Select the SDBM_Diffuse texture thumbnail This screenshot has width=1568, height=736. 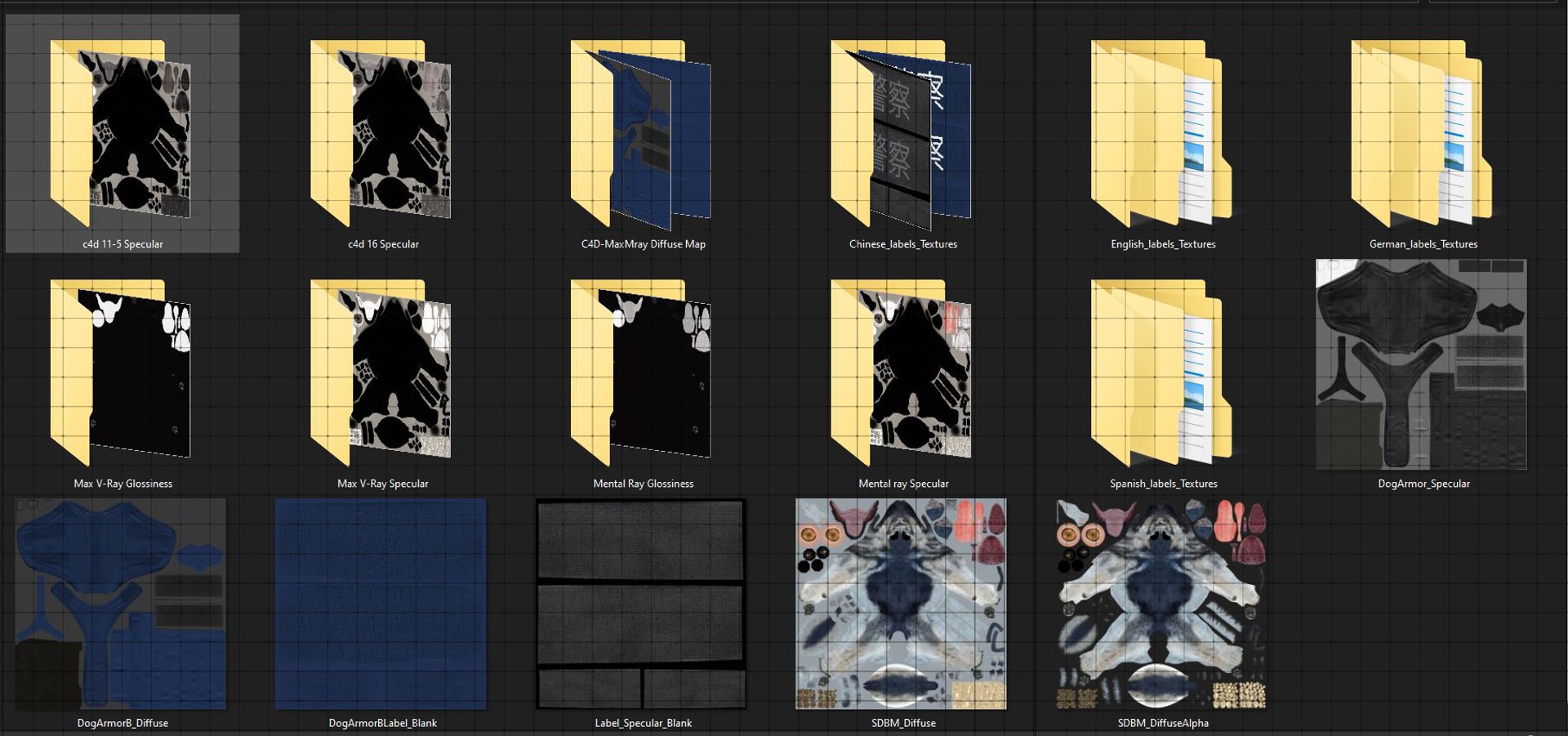pyautogui.click(x=901, y=604)
